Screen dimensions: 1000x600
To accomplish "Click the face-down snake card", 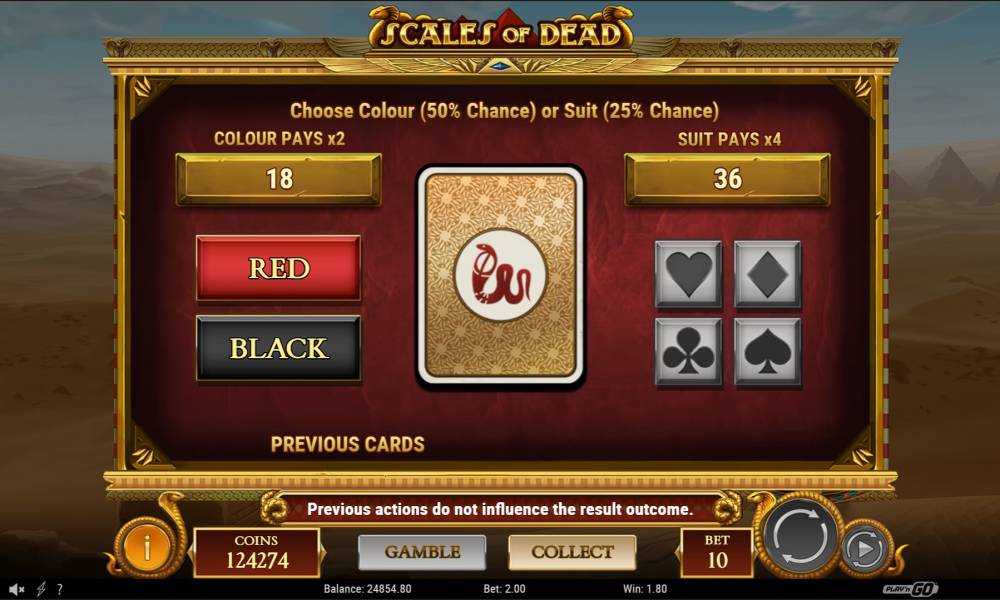I will (x=501, y=275).
